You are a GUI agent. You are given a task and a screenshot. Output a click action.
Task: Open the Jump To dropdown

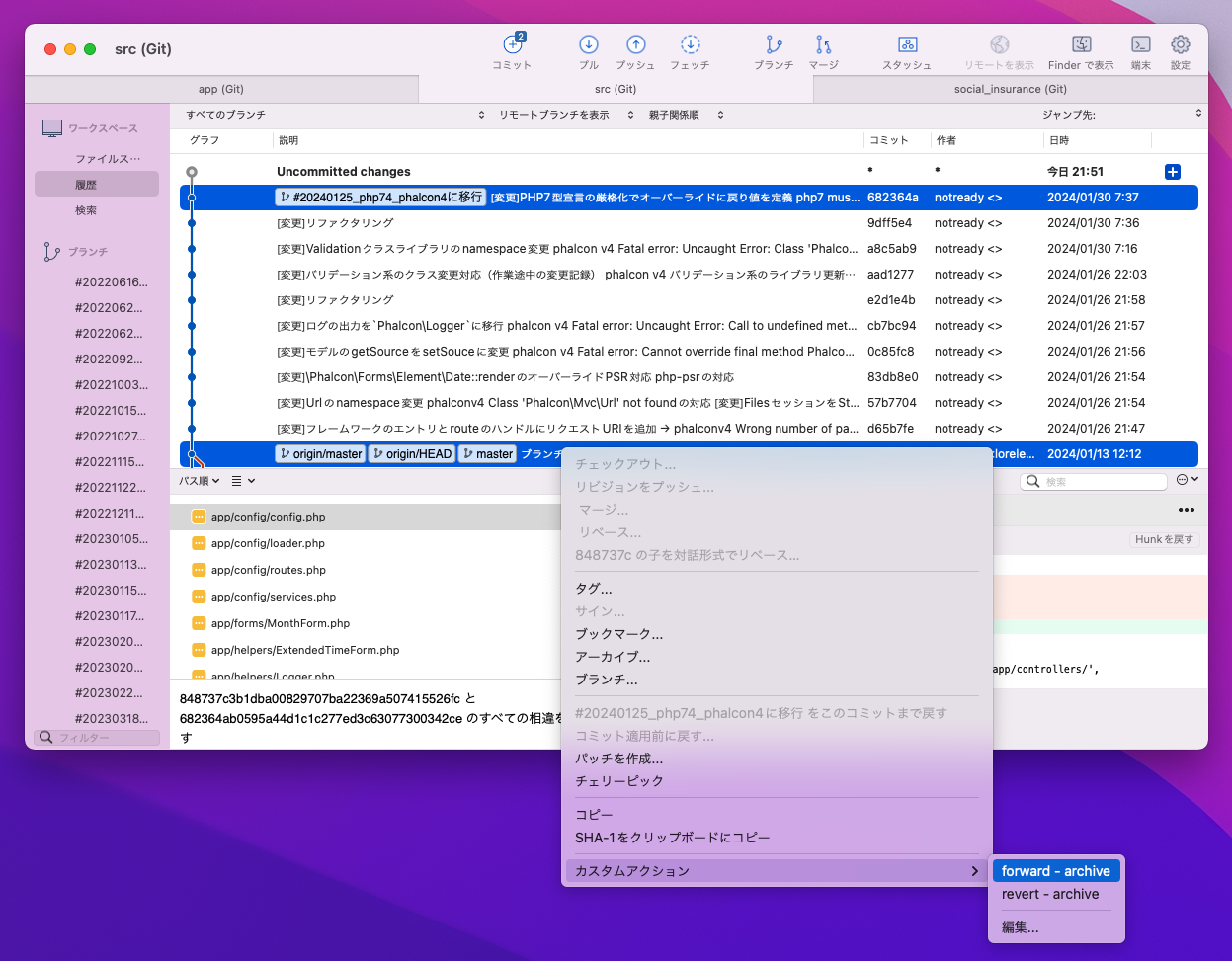coord(1122,115)
